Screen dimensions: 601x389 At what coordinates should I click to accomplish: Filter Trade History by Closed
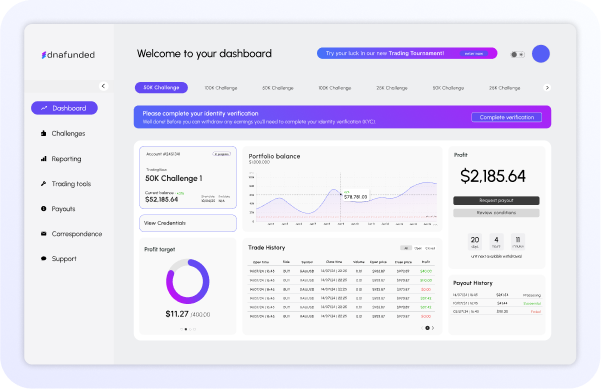coord(430,248)
